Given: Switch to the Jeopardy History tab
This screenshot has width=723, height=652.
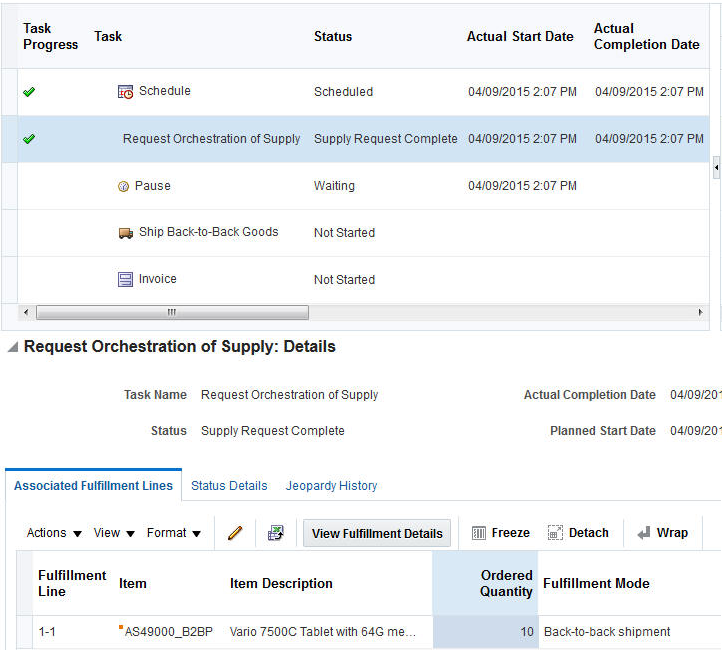Looking at the screenshot, I should (x=331, y=486).
